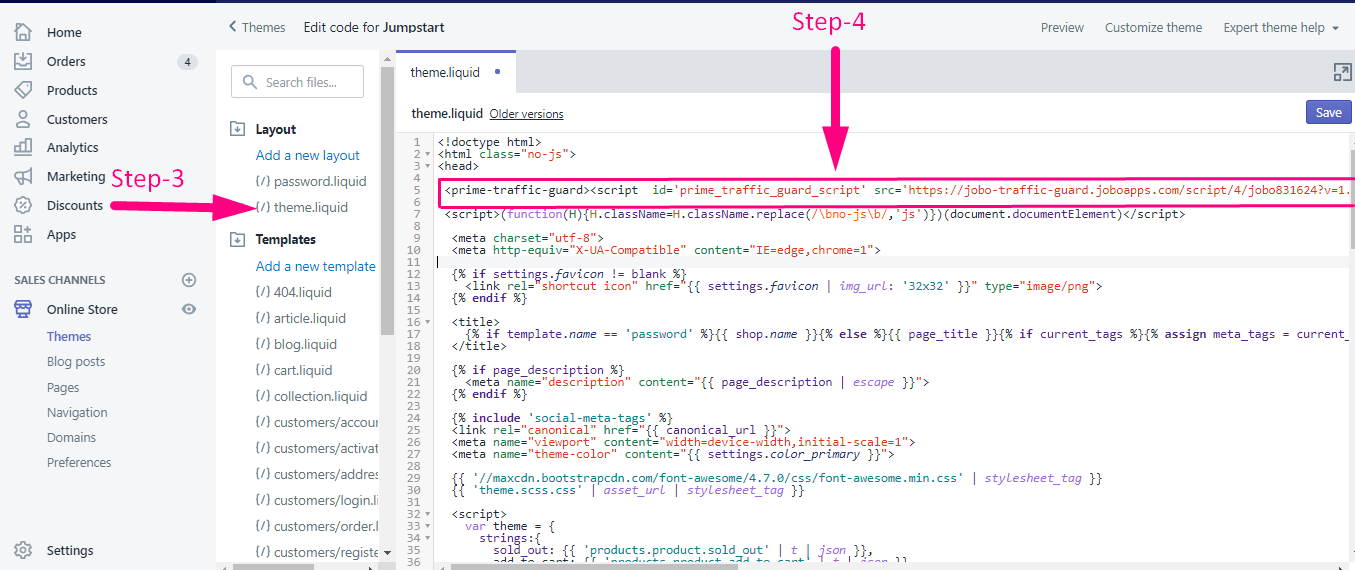Click the Home icon in sidebar
This screenshot has width=1355, height=570.
[23, 32]
